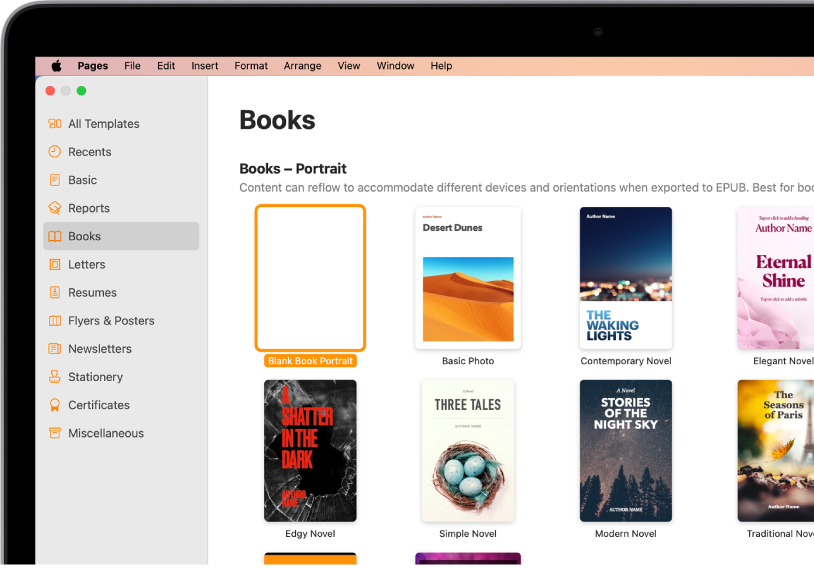Choose the Desert Dunes Basic Photo thumbnail

[x=468, y=278]
